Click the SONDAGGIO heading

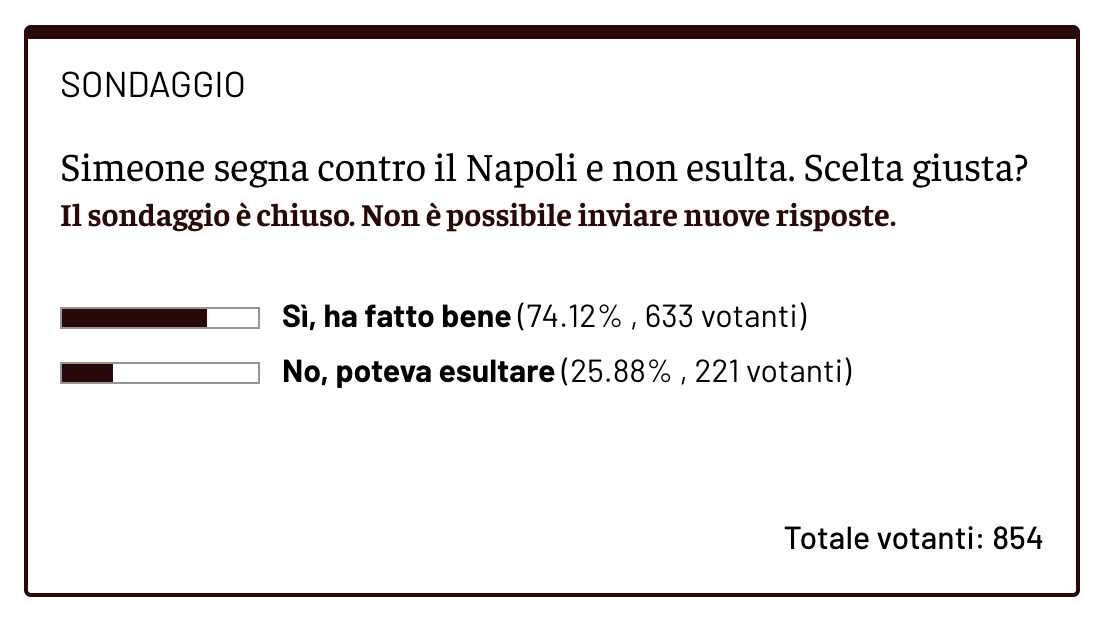pos(152,86)
